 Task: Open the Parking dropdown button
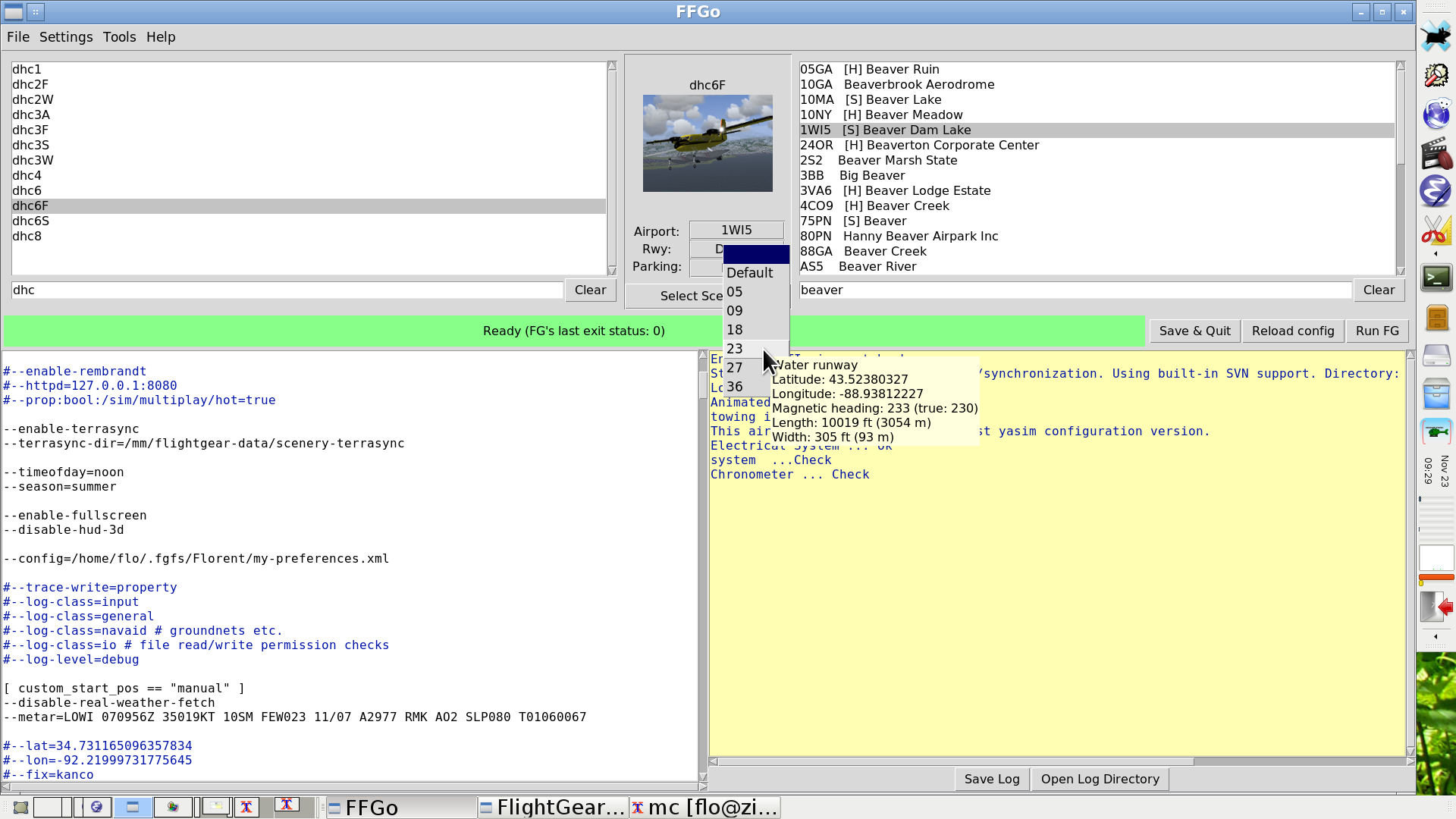pyautogui.click(x=706, y=267)
